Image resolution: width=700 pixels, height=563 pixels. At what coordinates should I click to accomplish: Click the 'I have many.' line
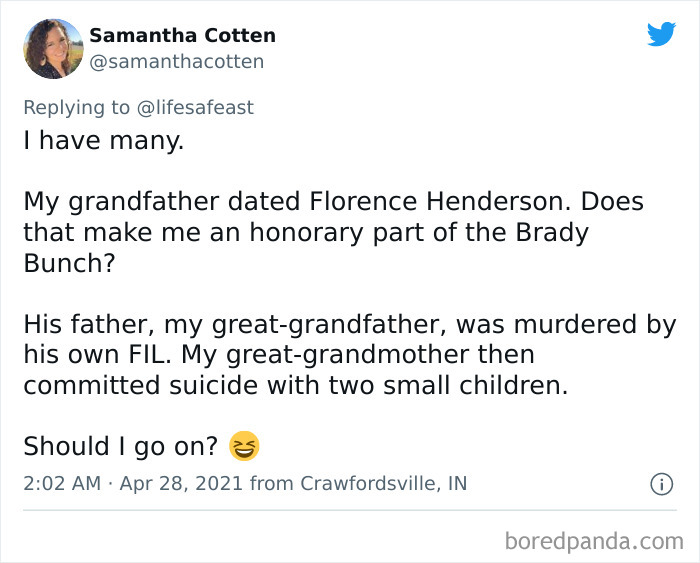pyautogui.click(x=104, y=141)
